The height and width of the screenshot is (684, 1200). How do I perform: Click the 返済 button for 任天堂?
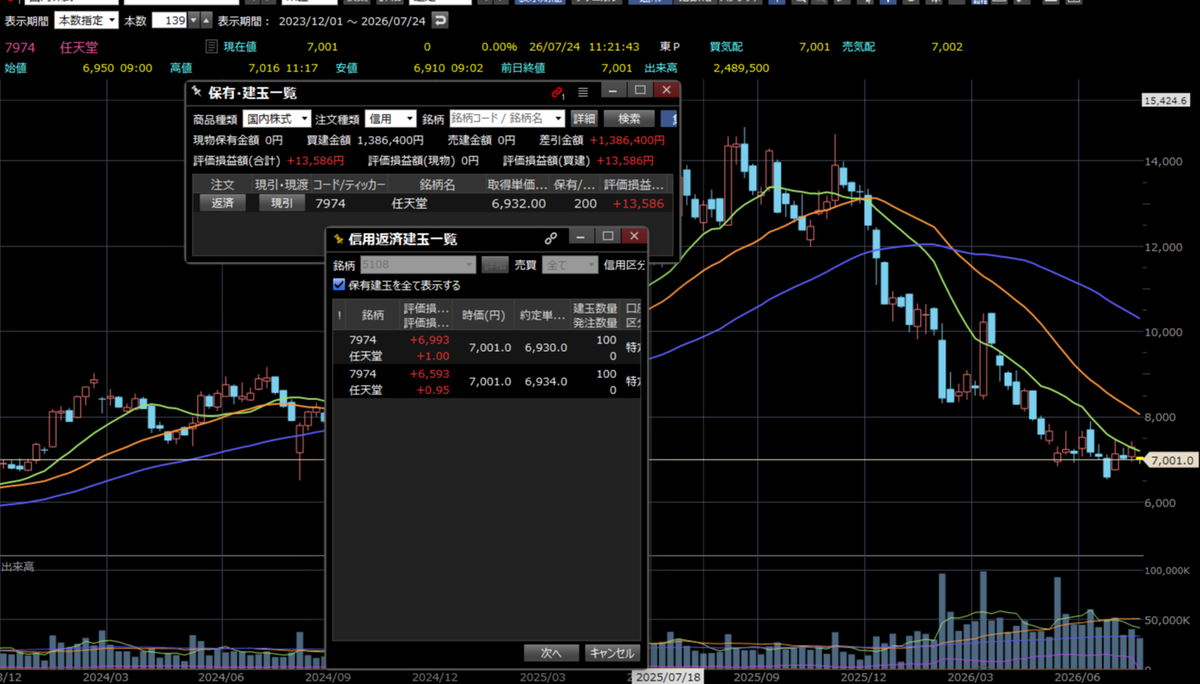point(222,203)
